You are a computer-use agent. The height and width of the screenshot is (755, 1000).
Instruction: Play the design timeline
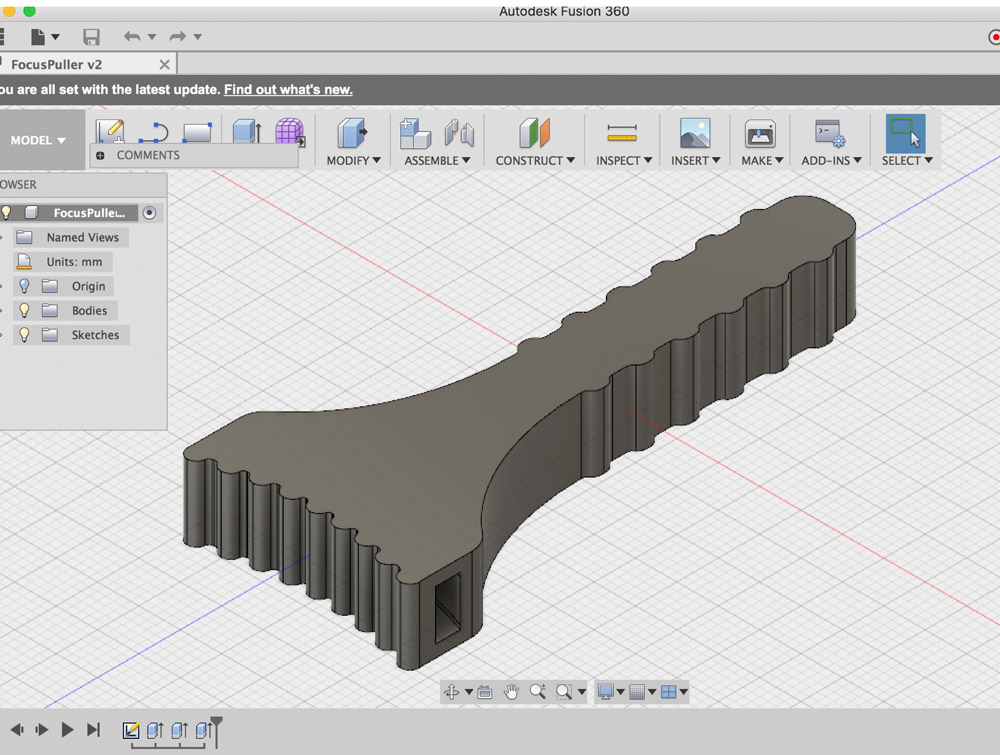(x=67, y=729)
